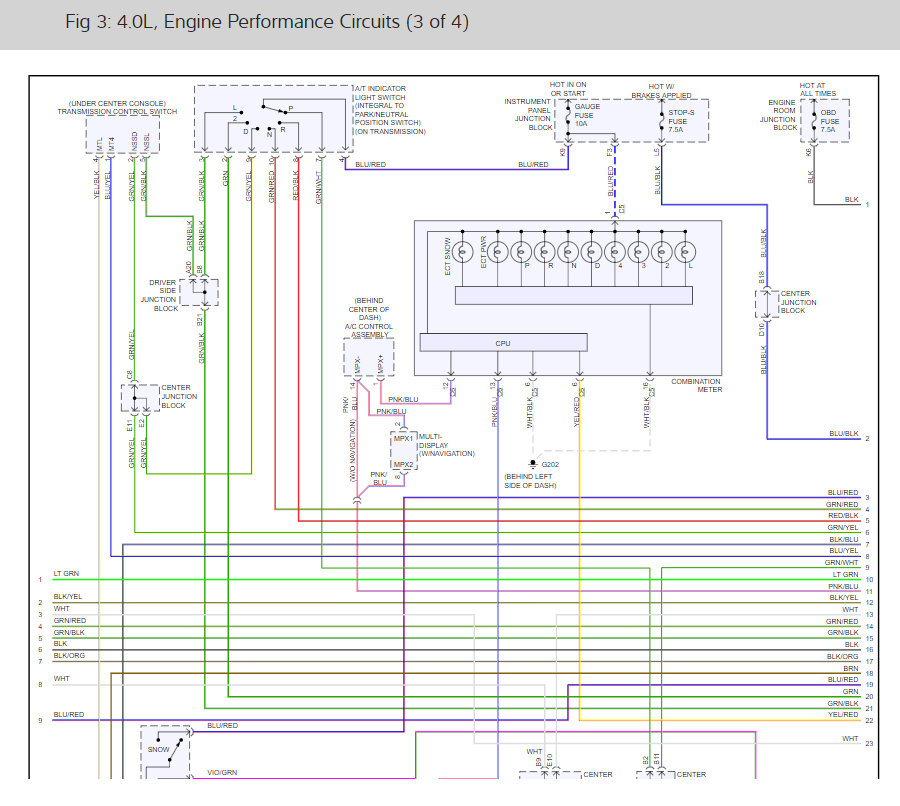Click the VIO/GRN wire label
Image resolution: width=900 pixels, height=806 pixels.
tap(222, 773)
